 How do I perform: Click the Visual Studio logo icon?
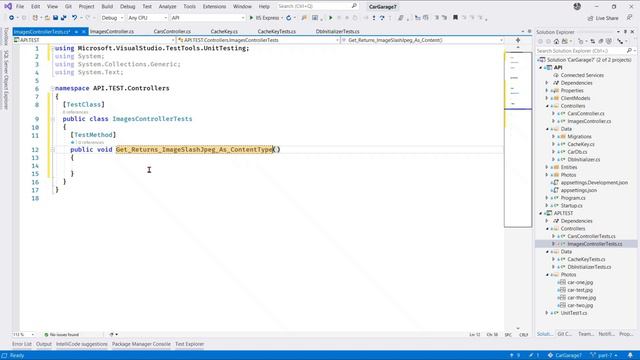[x=8, y=7]
